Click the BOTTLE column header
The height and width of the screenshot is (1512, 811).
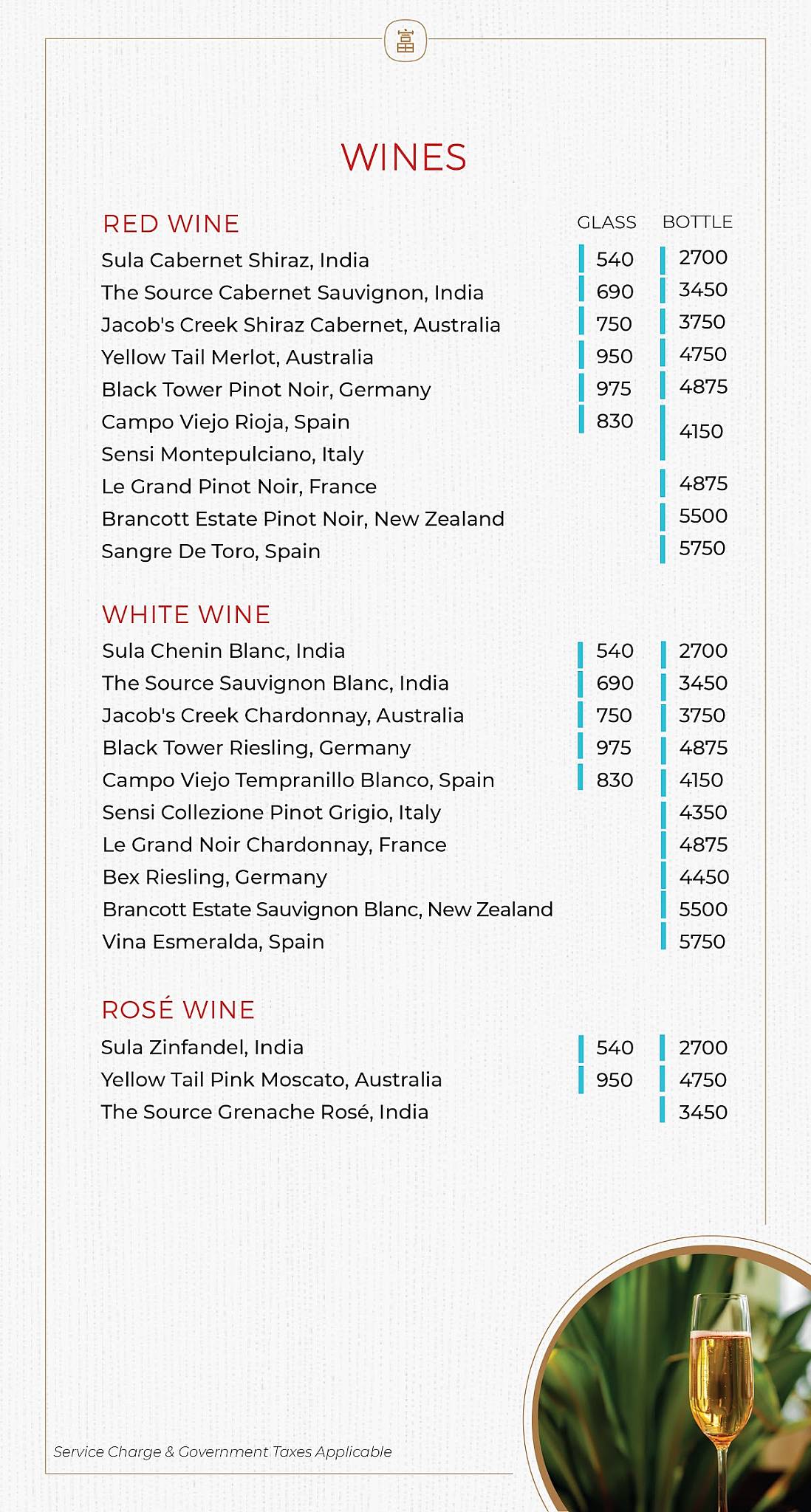[697, 222]
